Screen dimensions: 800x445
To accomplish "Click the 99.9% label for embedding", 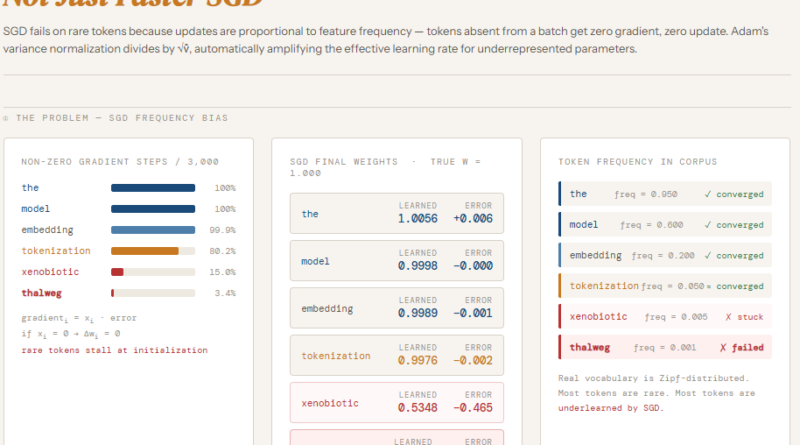I will tap(222, 230).
